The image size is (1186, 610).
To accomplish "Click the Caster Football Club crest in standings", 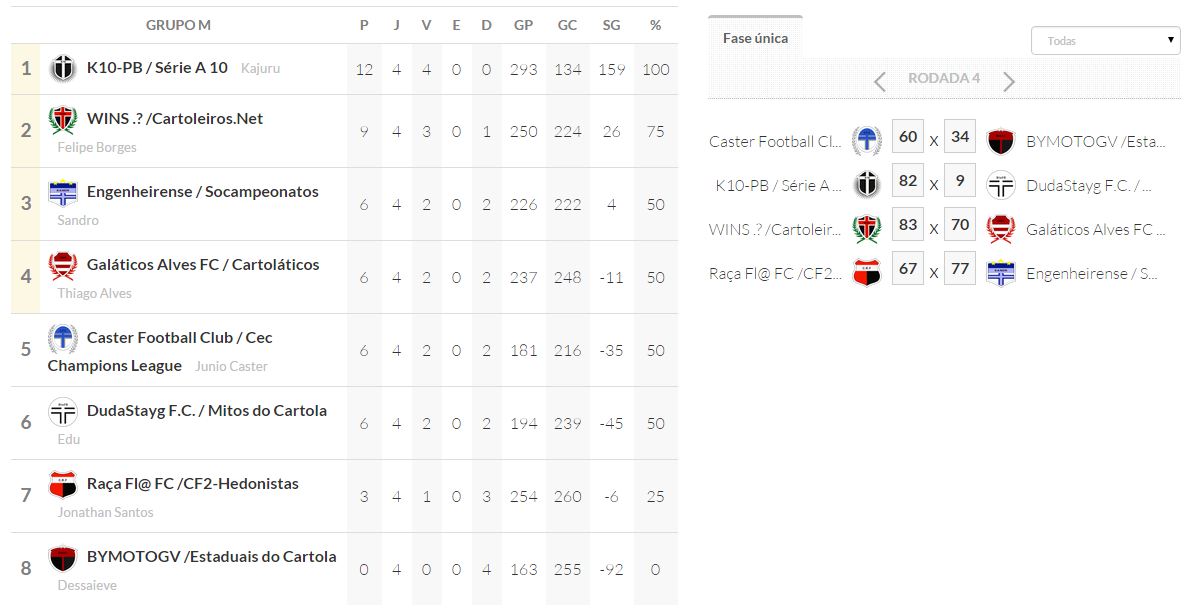I will click(63, 339).
